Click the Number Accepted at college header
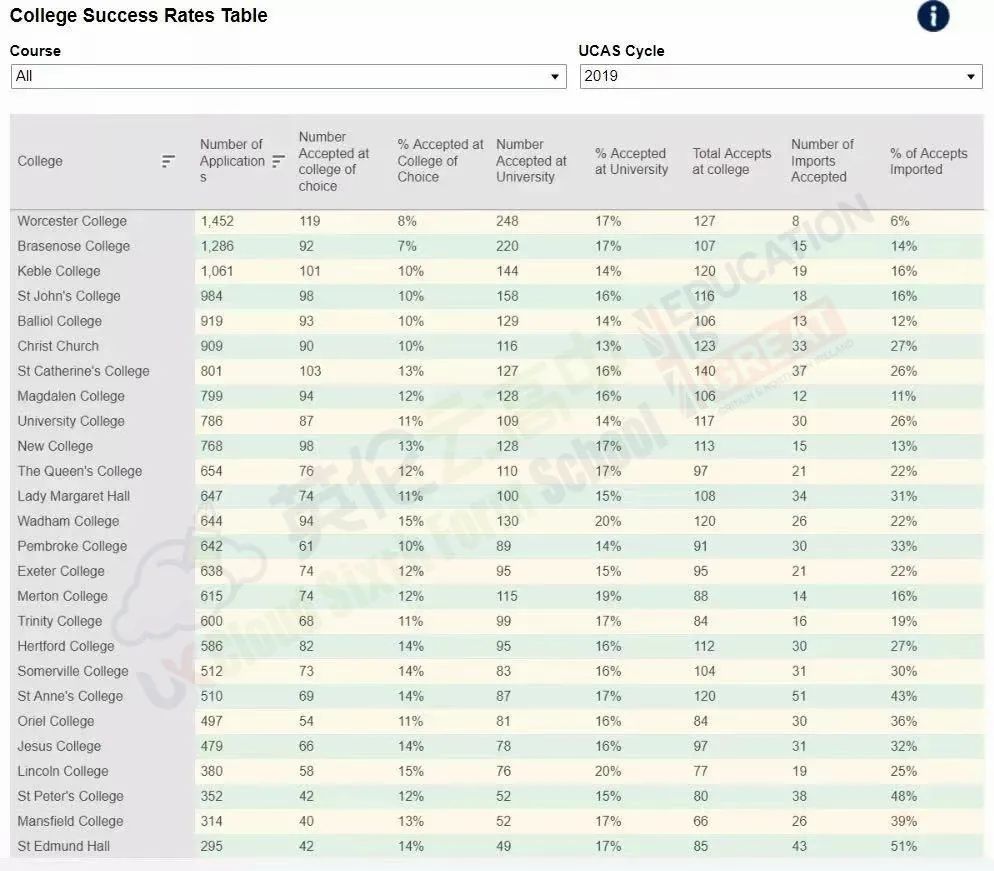 click(334, 161)
